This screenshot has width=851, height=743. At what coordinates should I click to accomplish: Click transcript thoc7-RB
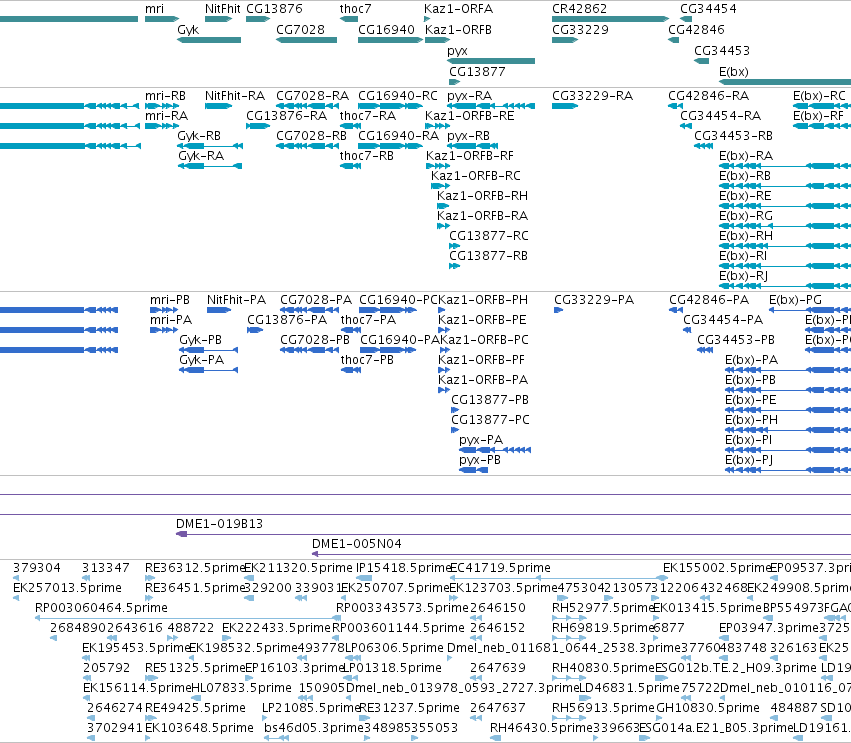coord(366,156)
